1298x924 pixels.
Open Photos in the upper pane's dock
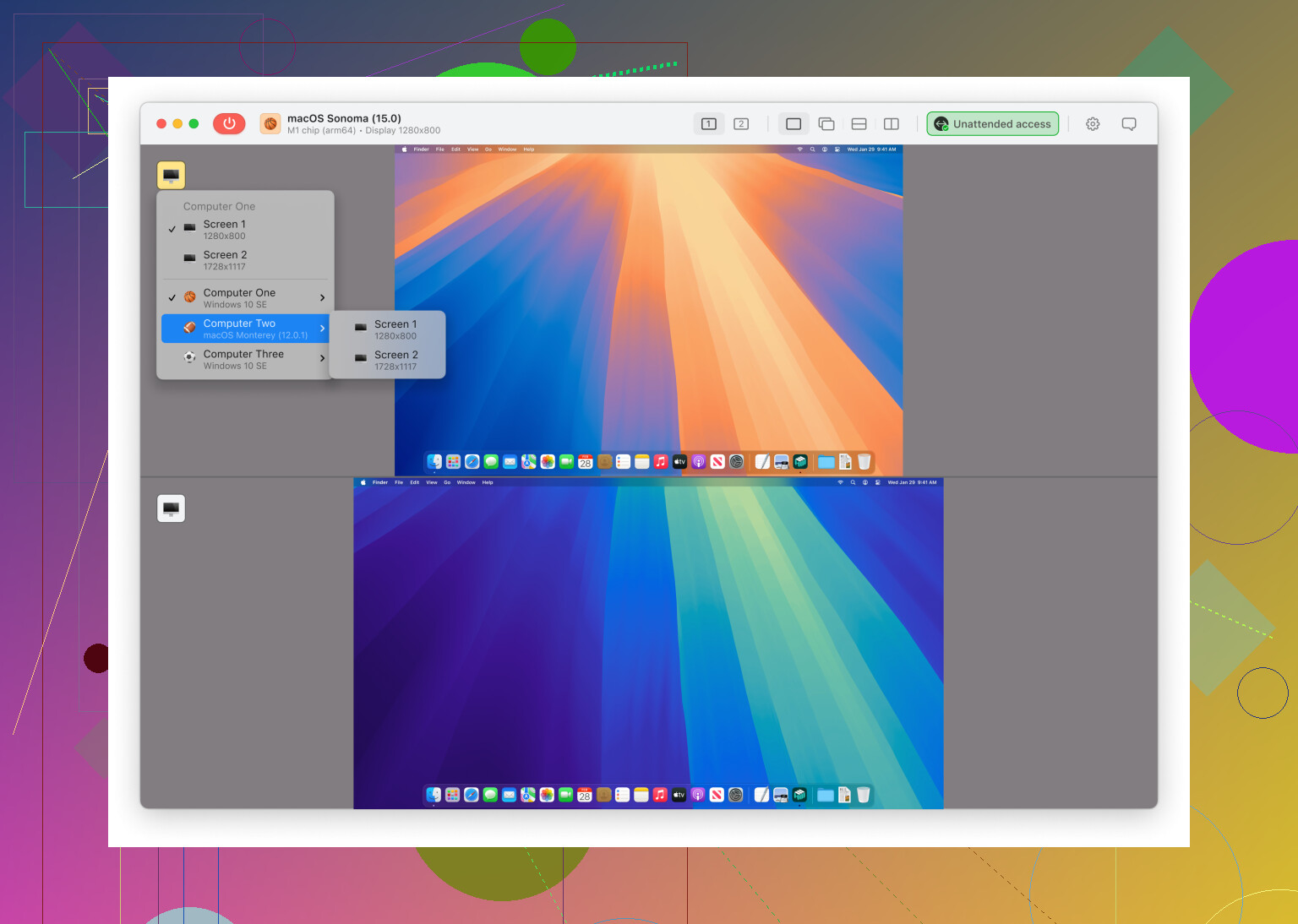(548, 461)
